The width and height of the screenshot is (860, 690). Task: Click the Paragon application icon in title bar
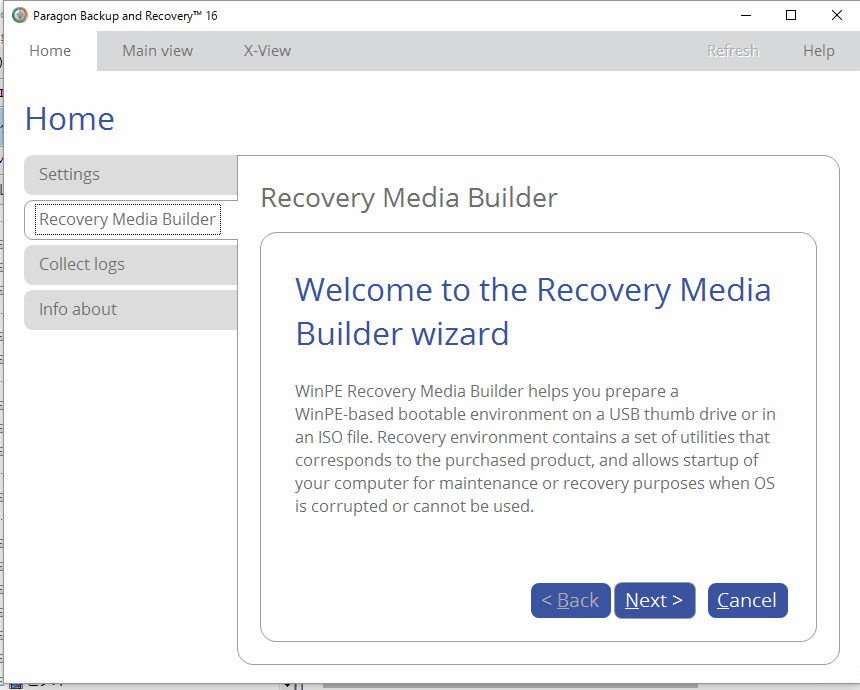click(x=20, y=15)
